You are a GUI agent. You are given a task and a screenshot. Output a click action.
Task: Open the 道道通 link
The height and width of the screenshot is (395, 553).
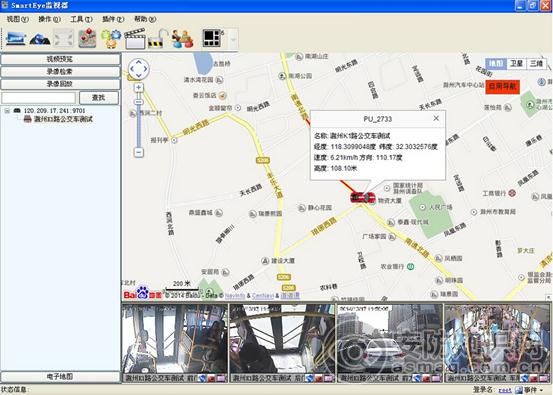[290, 296]
